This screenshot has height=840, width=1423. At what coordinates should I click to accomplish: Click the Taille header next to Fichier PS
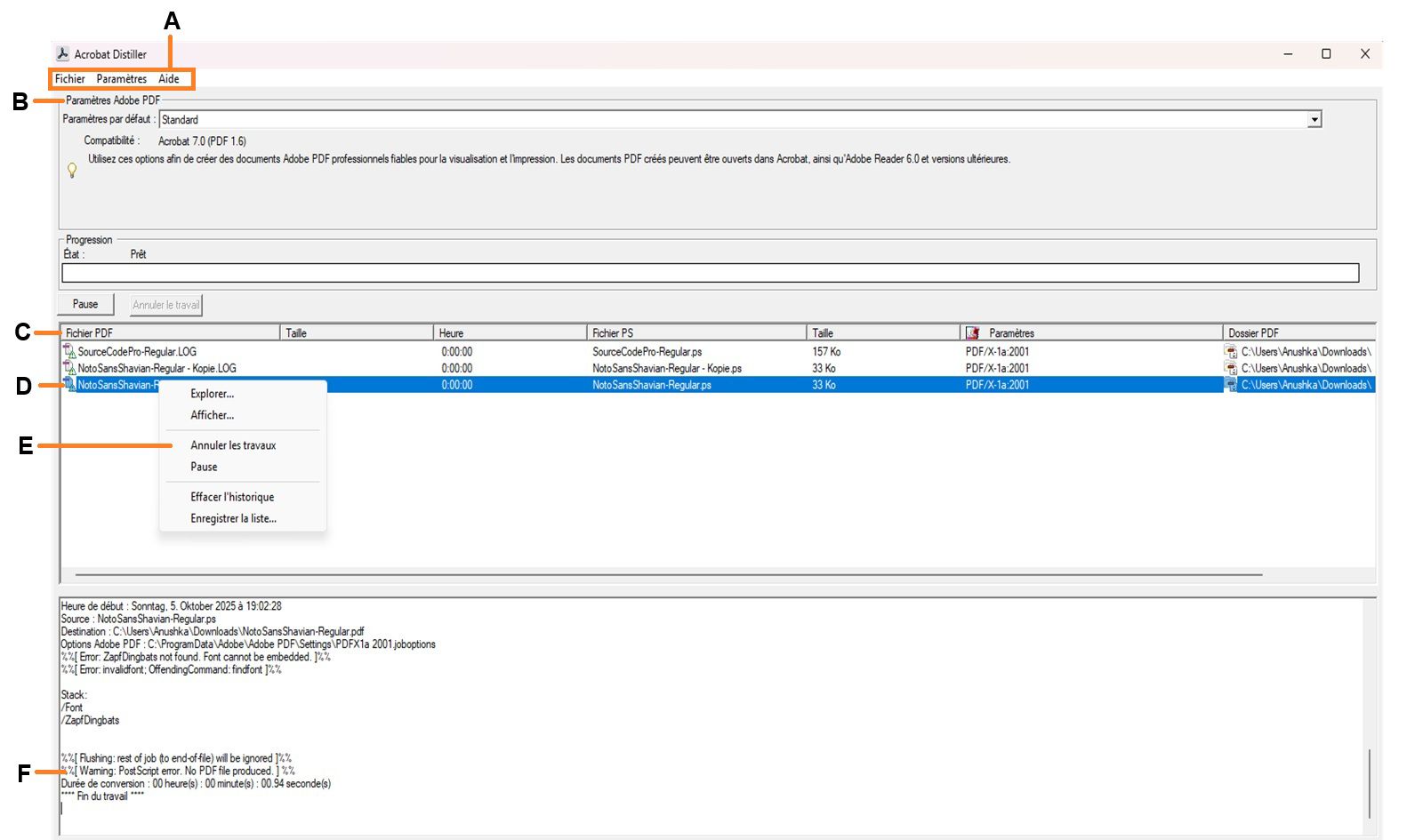[884, 333]
